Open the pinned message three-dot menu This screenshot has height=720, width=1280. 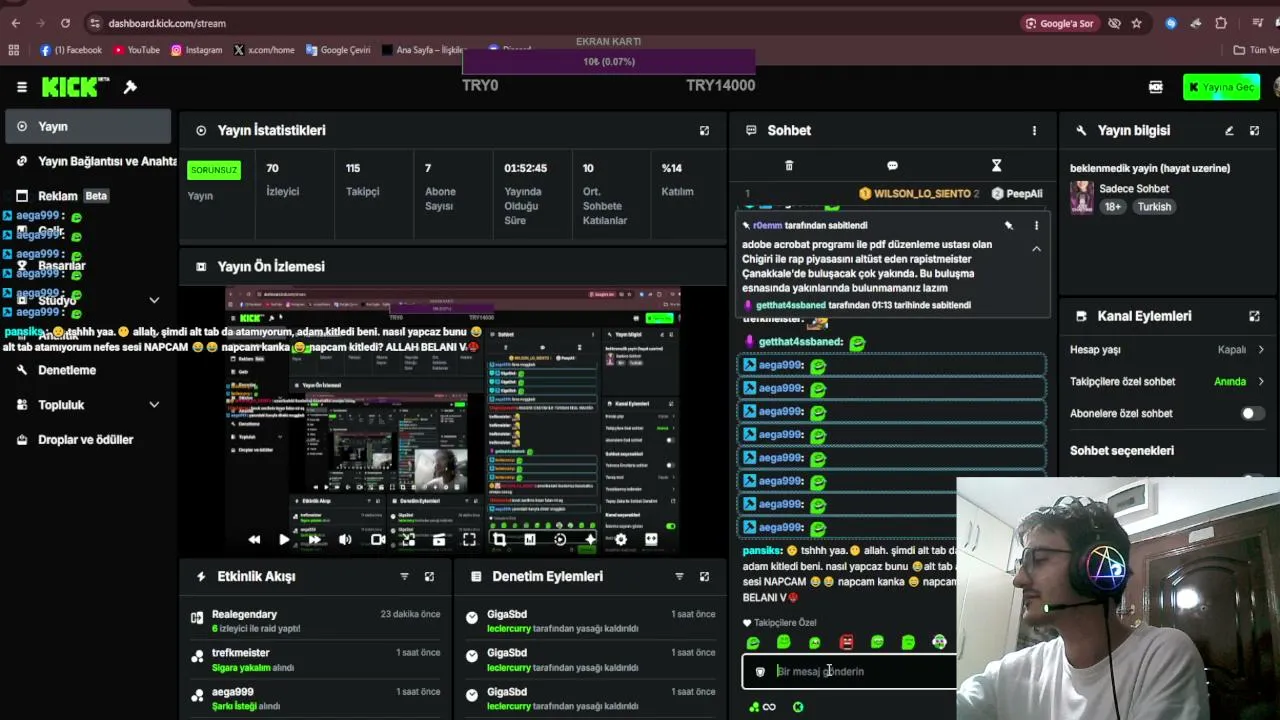1036,225
